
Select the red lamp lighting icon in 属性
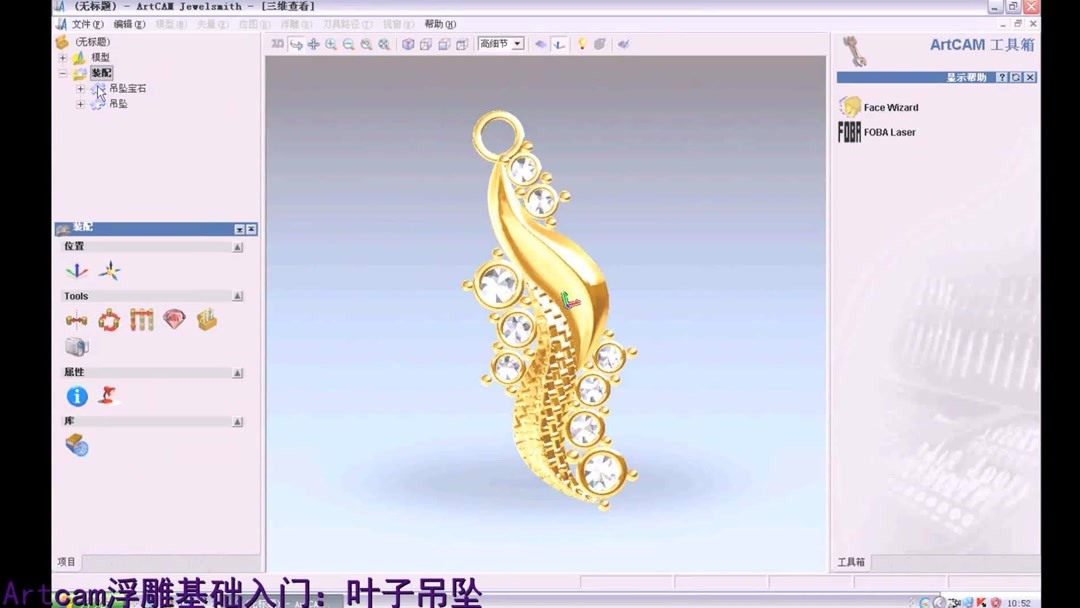(x=107, y=396)
